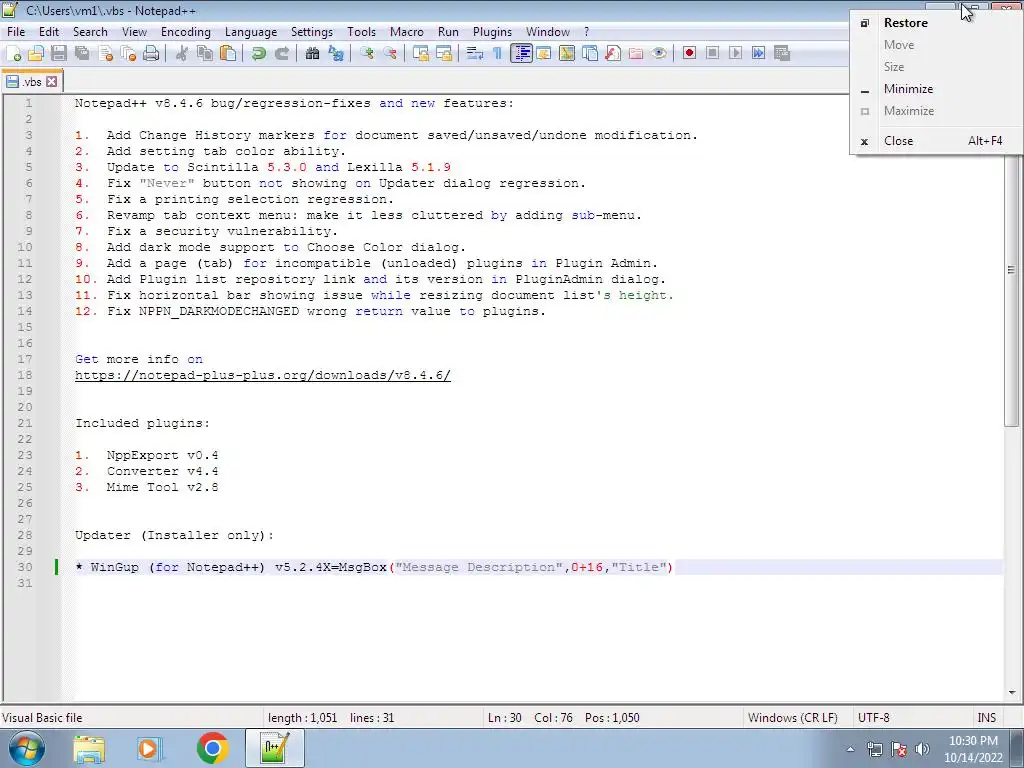Click the Close All toolbar icon

tap(128, 54)
